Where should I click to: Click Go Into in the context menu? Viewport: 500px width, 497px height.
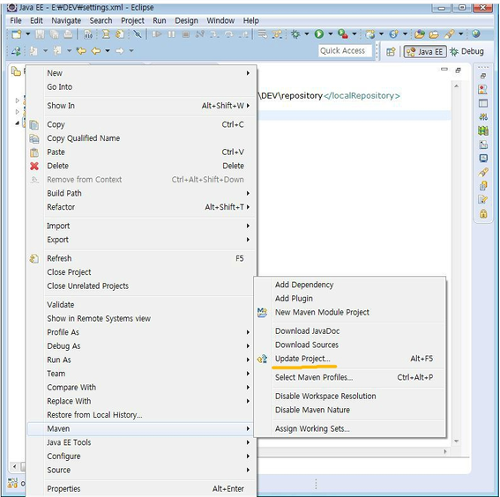click(x=141, y=87)
